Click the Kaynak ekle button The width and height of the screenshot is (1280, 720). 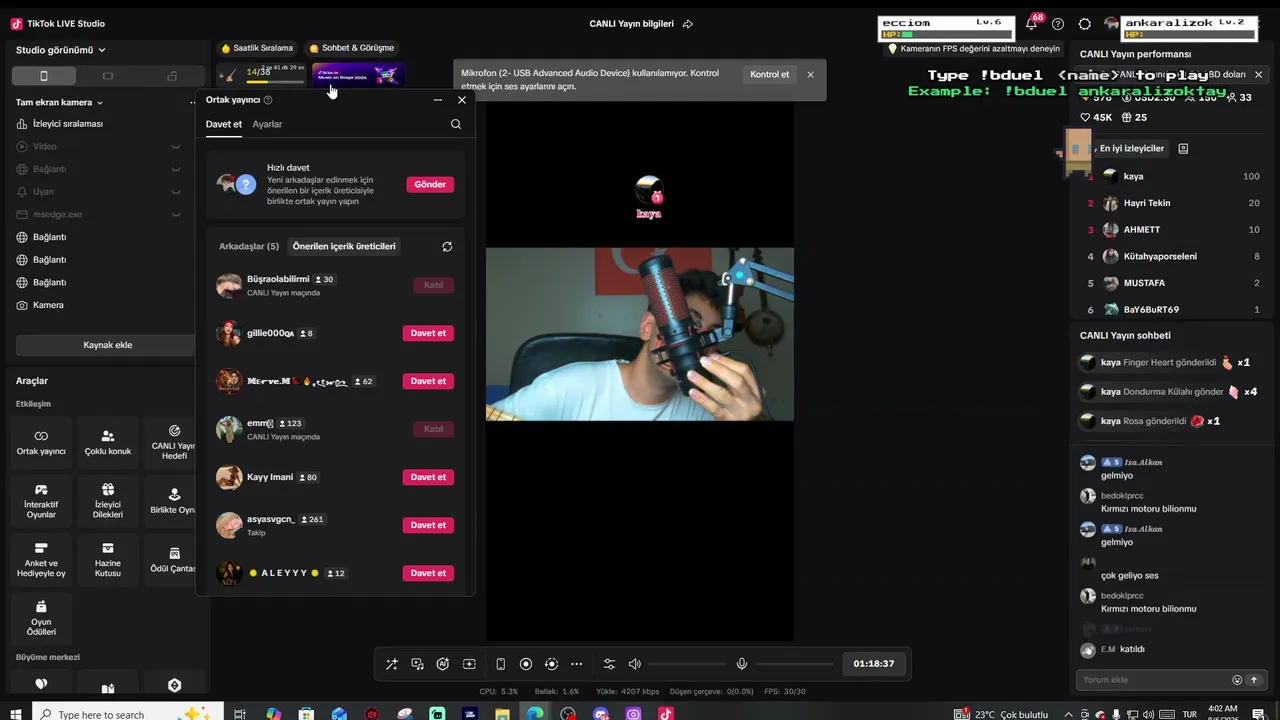click(108, 345)
